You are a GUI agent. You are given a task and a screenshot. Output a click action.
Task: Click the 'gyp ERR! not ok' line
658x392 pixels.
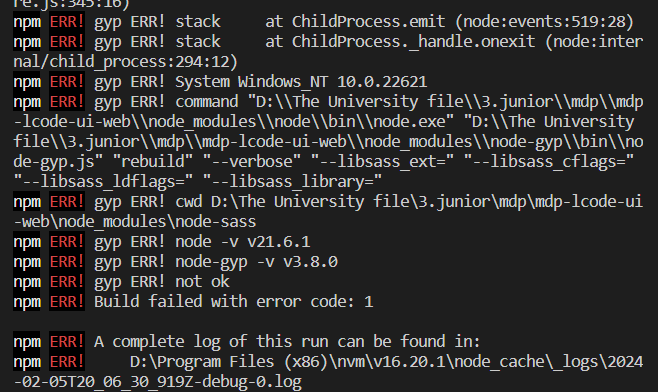pos(162,282)
